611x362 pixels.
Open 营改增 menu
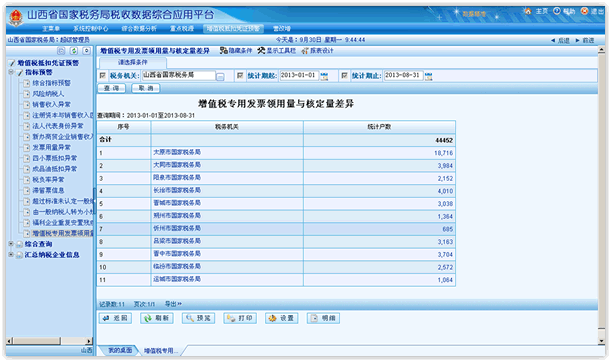282,28
